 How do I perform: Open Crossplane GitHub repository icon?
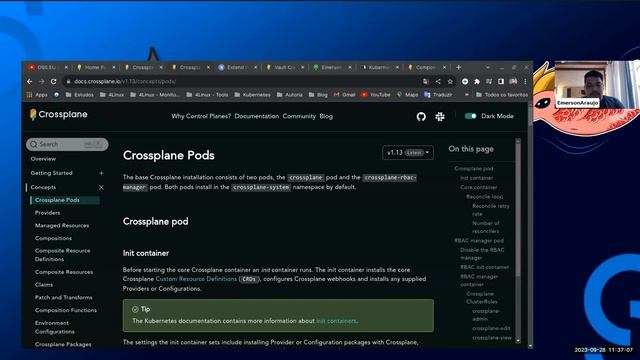click(421, 117)
